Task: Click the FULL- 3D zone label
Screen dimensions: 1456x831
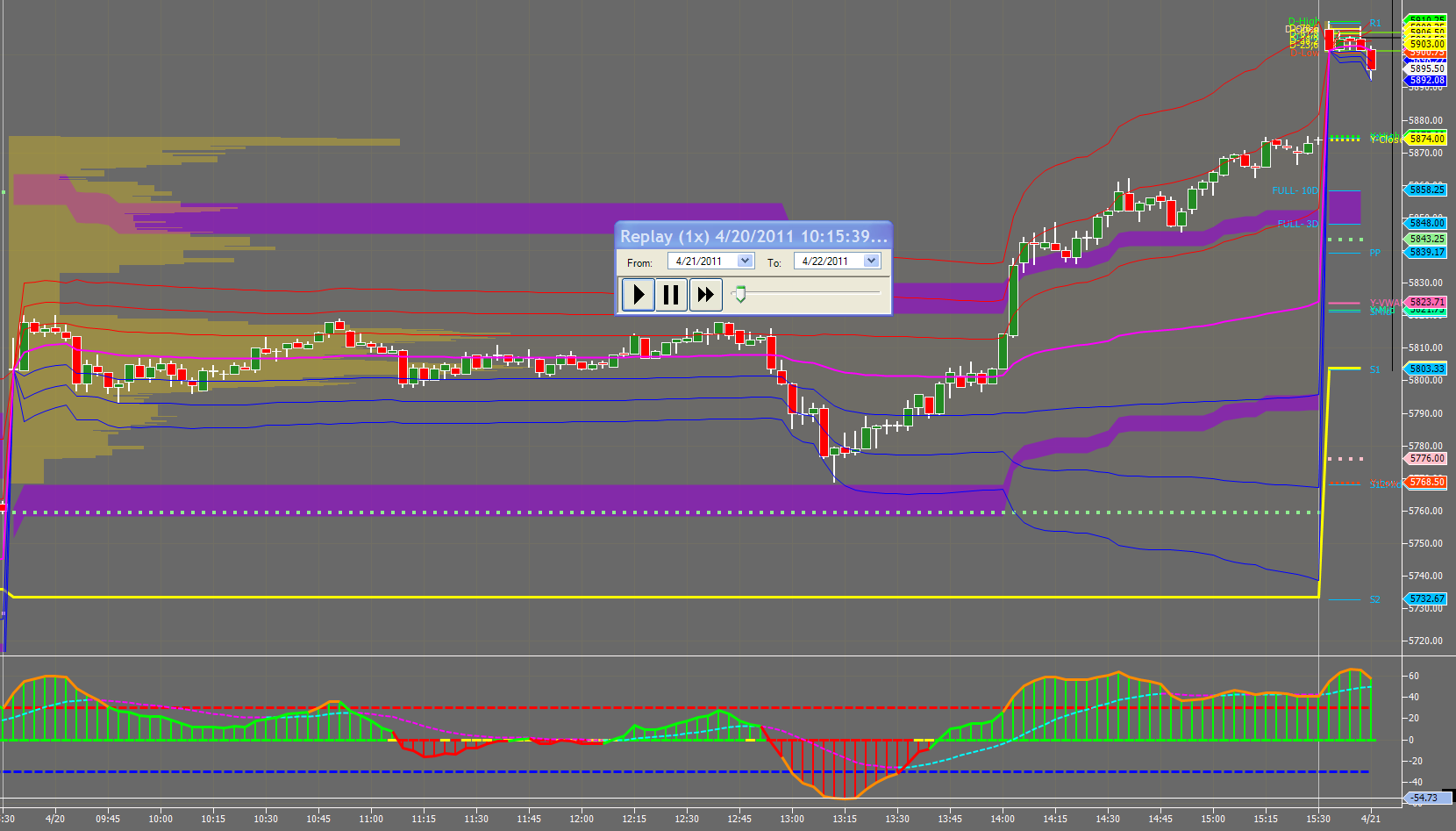Action: tap(1297, 224)
